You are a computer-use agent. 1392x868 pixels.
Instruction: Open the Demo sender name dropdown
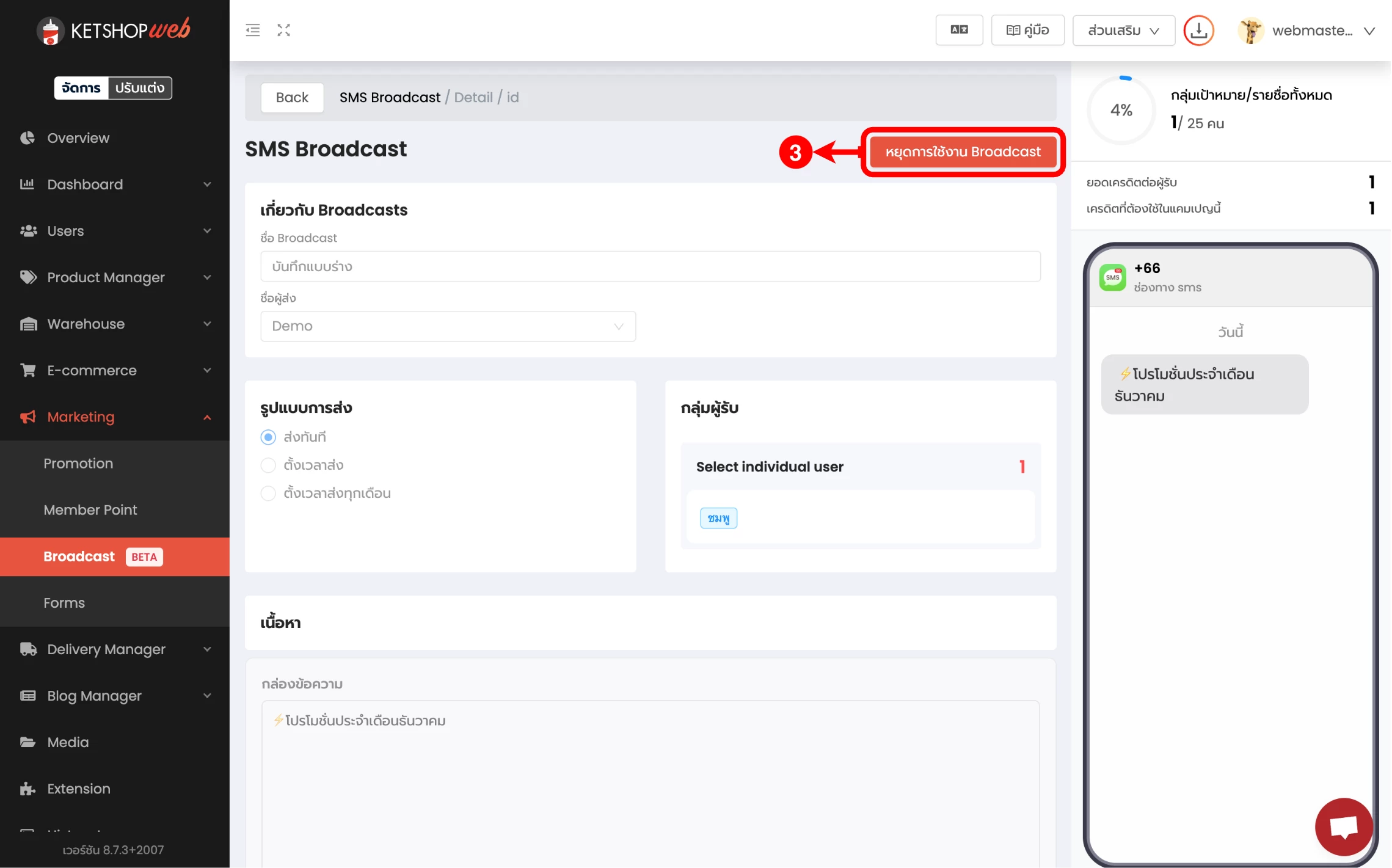click(448, 326)
